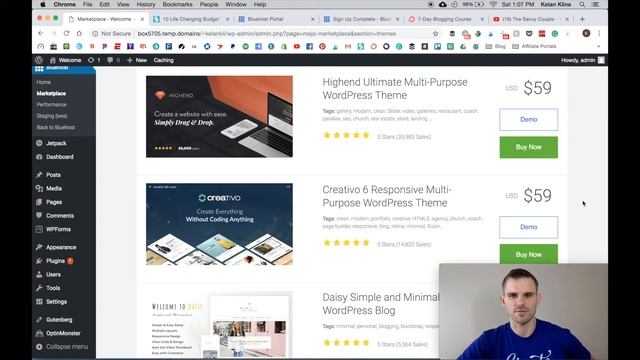This screenshot has width=640, height=360.
Task: Click the Spotlight search icon in menu bar
Action: click(582, 4)
